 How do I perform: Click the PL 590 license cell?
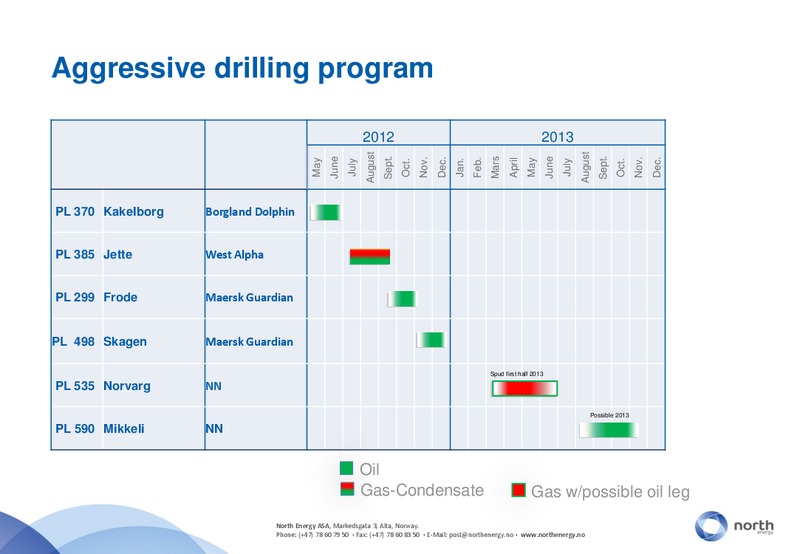[x=75, y=429]
